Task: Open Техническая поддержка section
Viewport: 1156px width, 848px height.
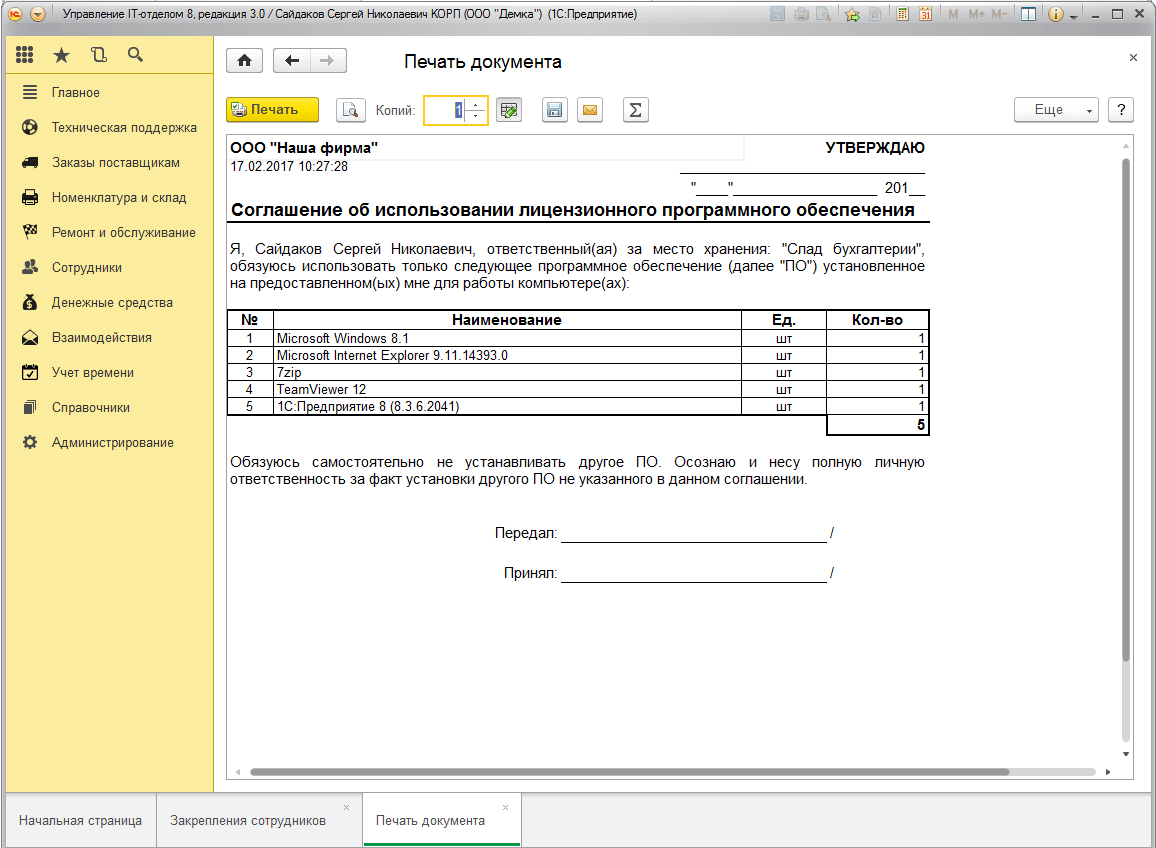Action: click(x=124, y=128)
